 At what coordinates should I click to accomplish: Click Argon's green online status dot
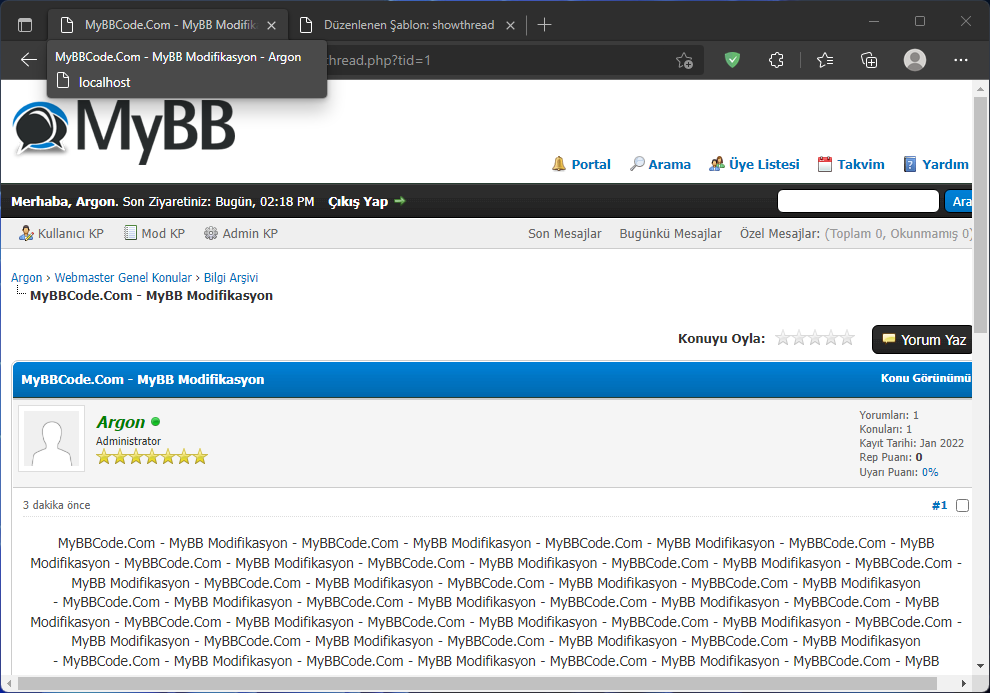click(x=155, y=422)
